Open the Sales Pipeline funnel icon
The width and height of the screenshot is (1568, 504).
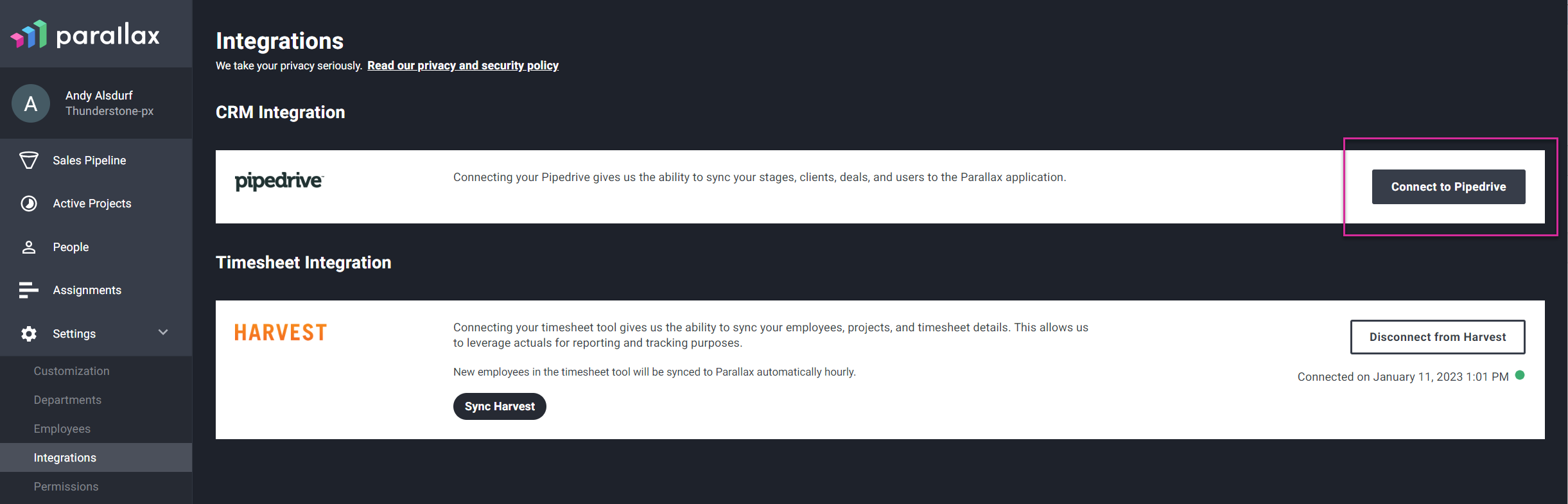tap(29, 161)
